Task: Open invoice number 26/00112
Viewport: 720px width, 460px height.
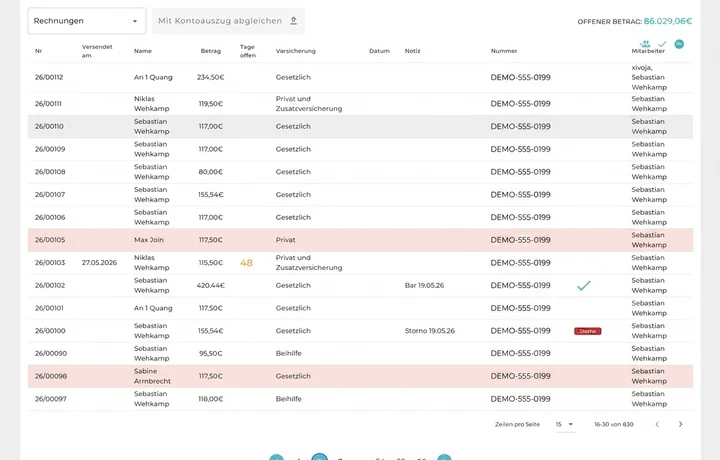Action: (49, 77)
